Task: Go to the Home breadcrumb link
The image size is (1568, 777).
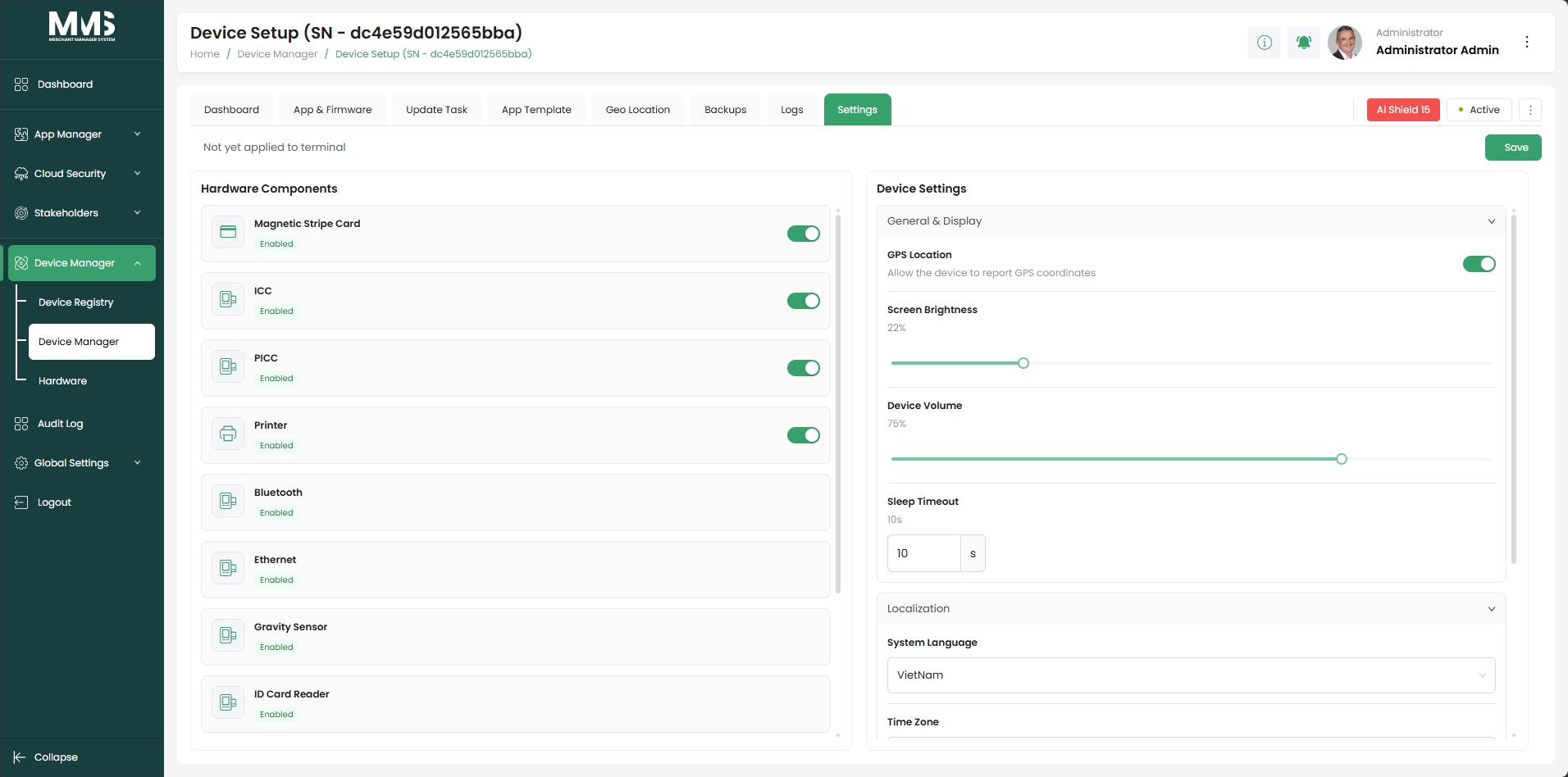Action: (205, 54)
